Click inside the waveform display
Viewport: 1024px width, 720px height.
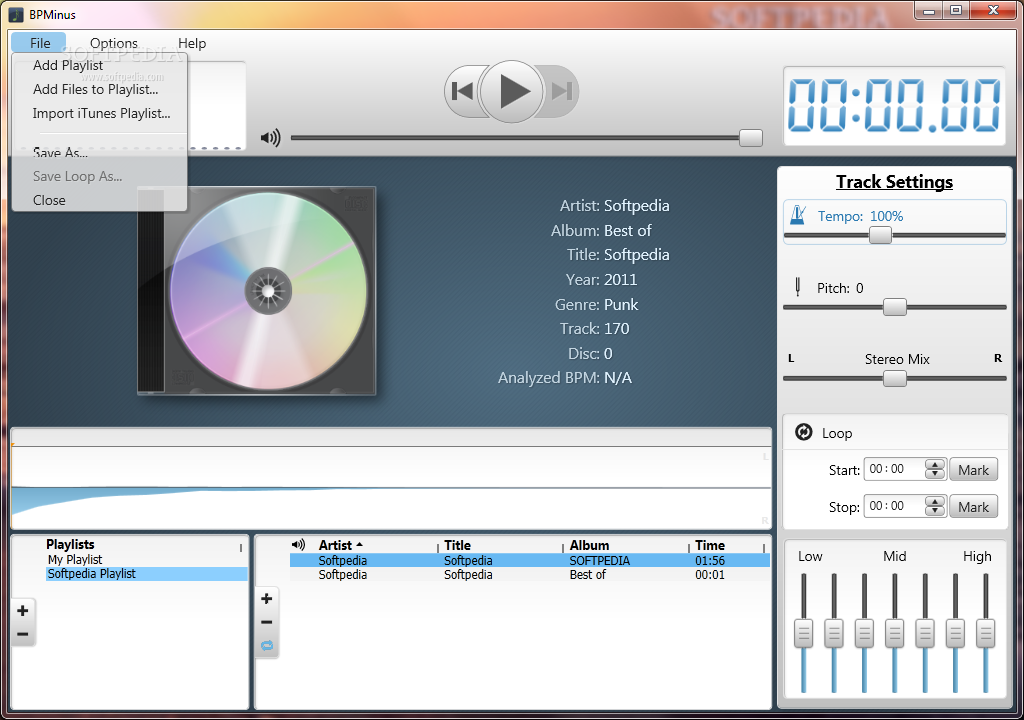[x=391, y=487]
